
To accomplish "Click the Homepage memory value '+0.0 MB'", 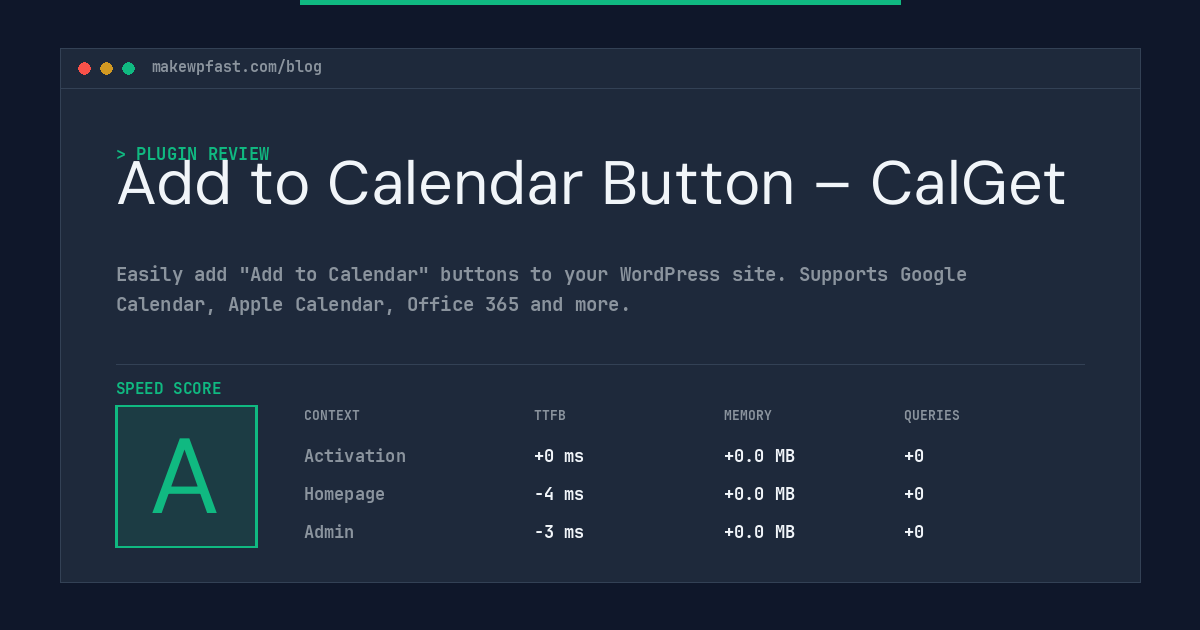I will click(759, 494).
